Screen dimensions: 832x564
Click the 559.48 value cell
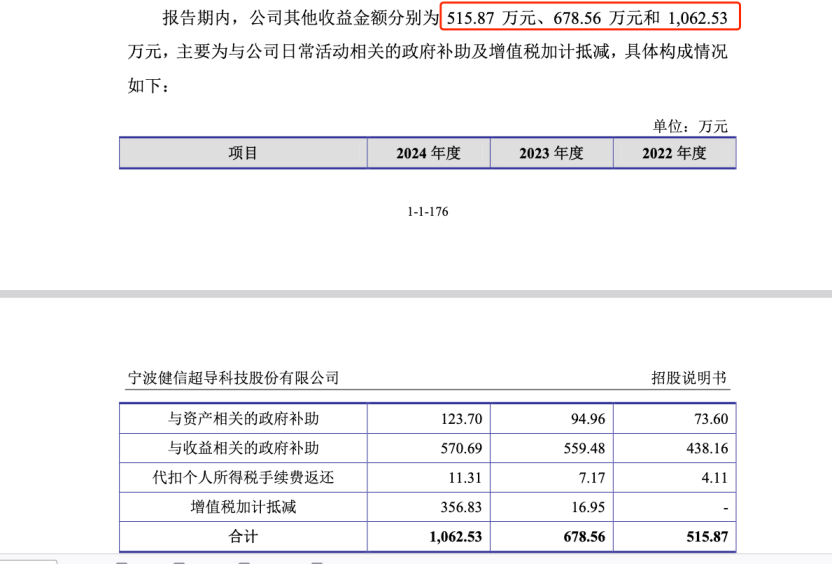(x=585, y=448)
